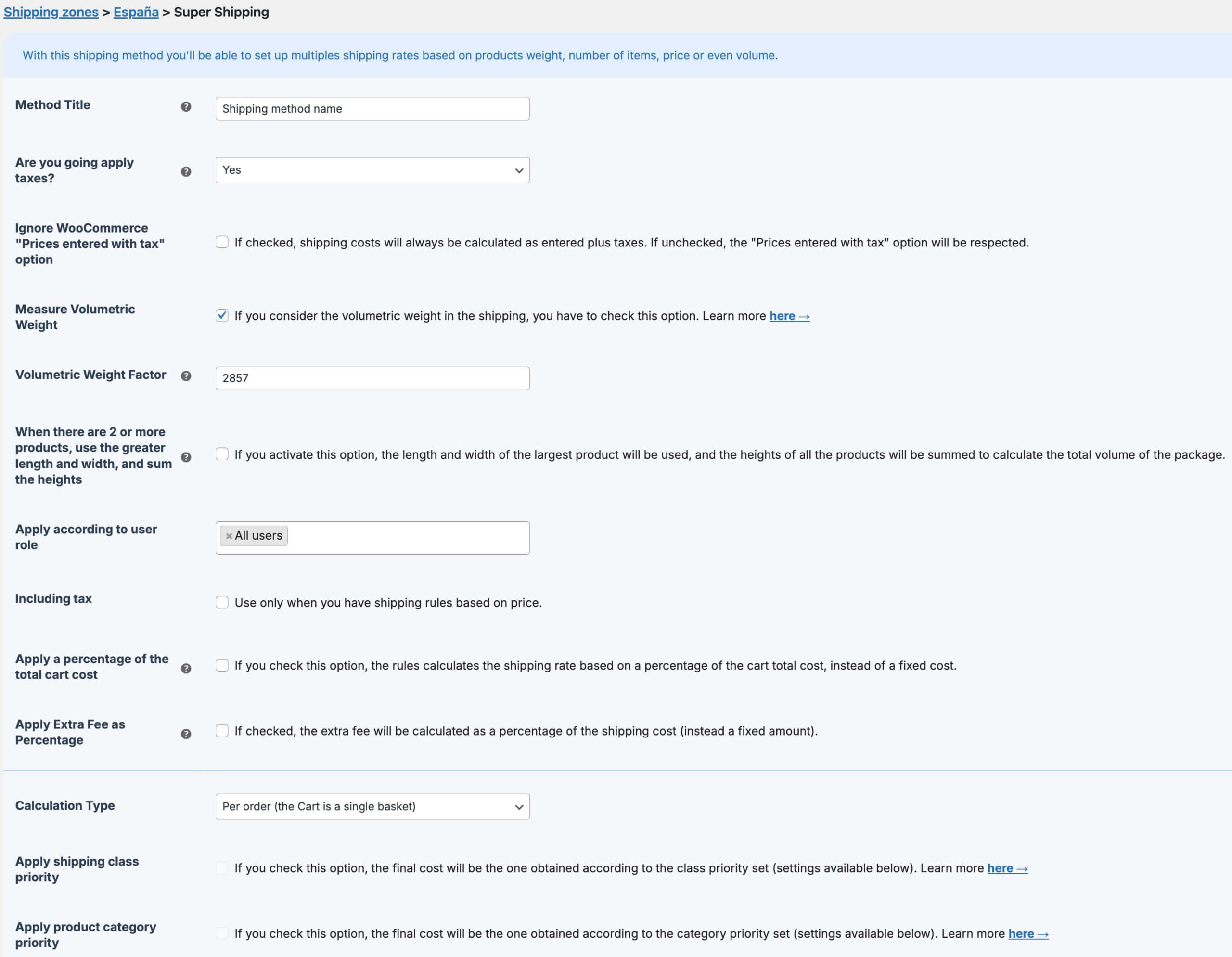Click Volumetric Weight Factor help icon
This screenshot has height=957, width=1232.
click(186, 376)
